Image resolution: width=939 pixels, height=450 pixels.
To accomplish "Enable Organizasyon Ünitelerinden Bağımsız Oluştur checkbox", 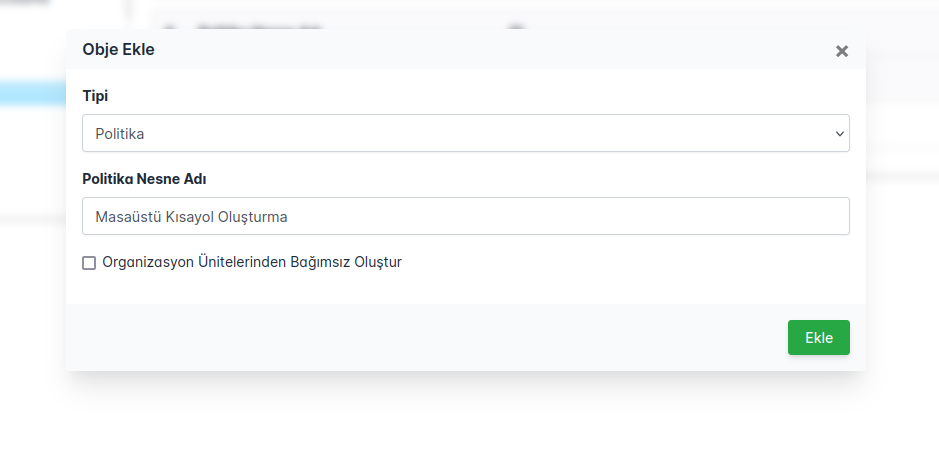I will (89, 263).
